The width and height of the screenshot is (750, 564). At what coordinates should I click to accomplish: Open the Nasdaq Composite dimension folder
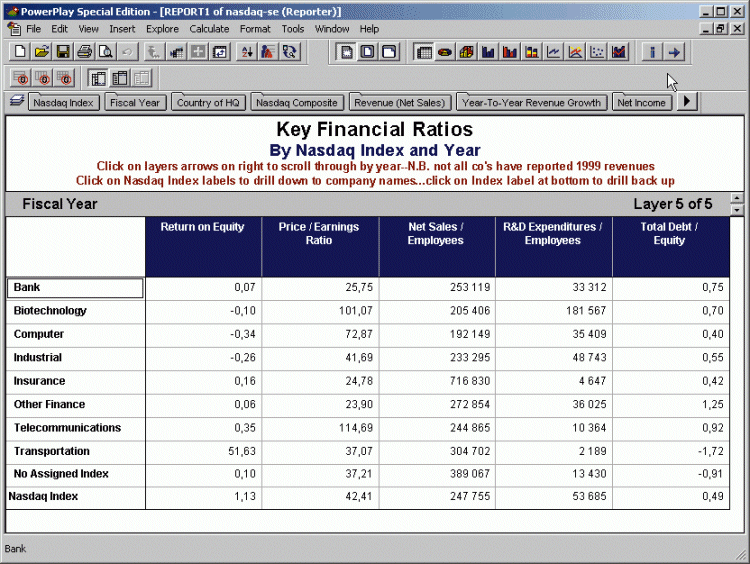(x=297, y=102)
